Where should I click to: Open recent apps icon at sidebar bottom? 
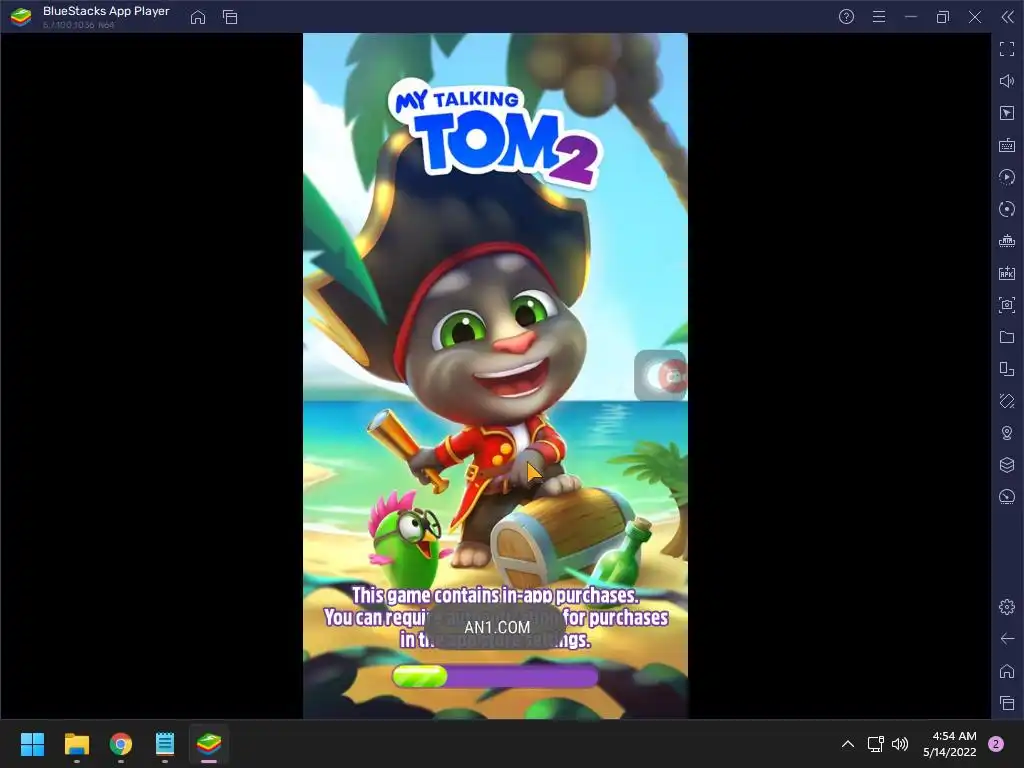tap(1006, 703)
